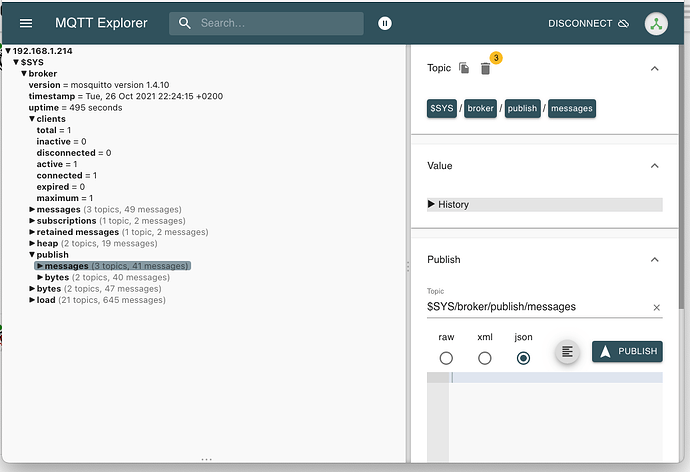Viewport: 690px width, 472px height.
Task: Expand the load tree node
Action: (x=32, y=300)
